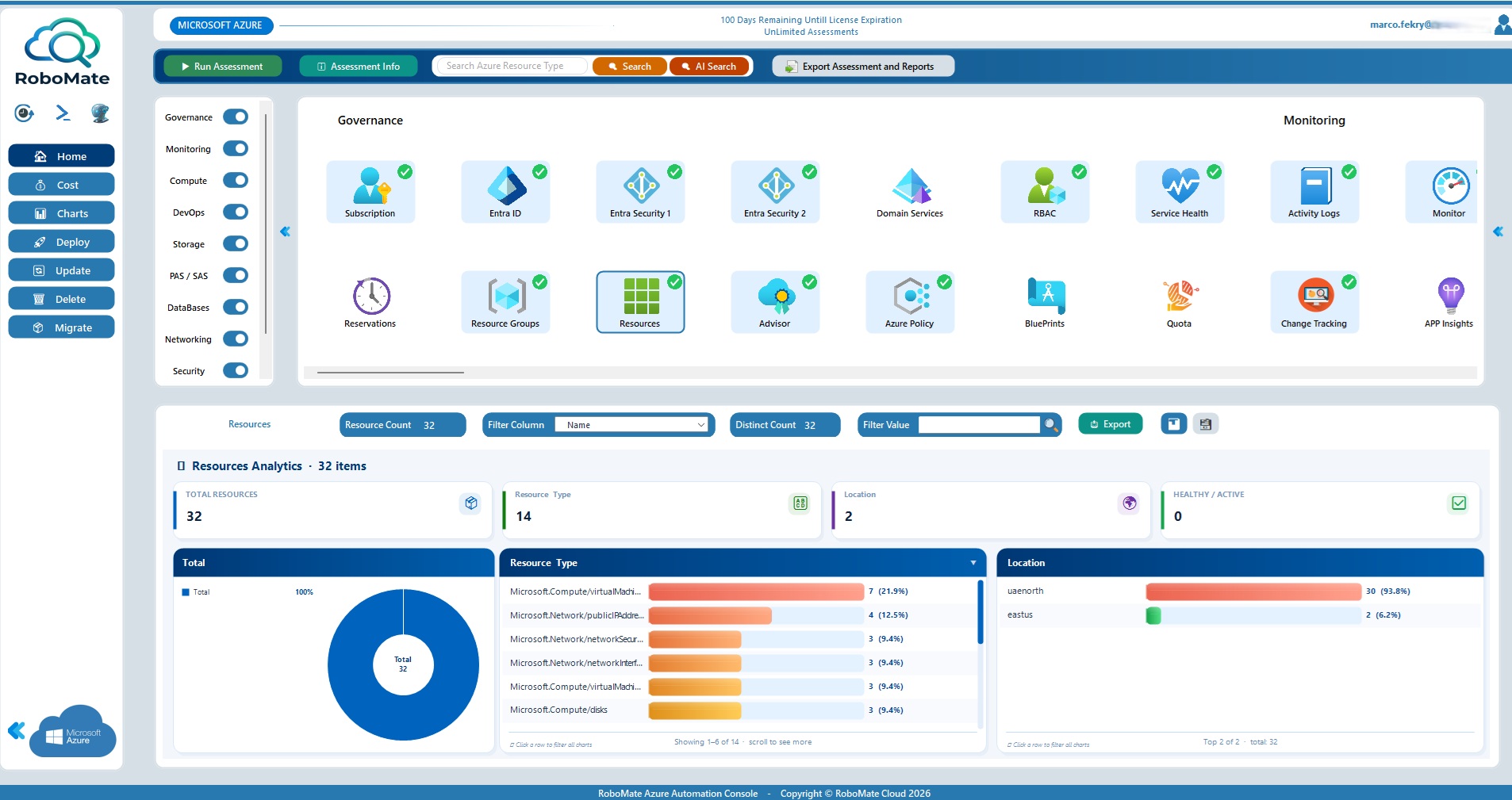
Task: Open the Monitor tile
Action: [1442, 192]
